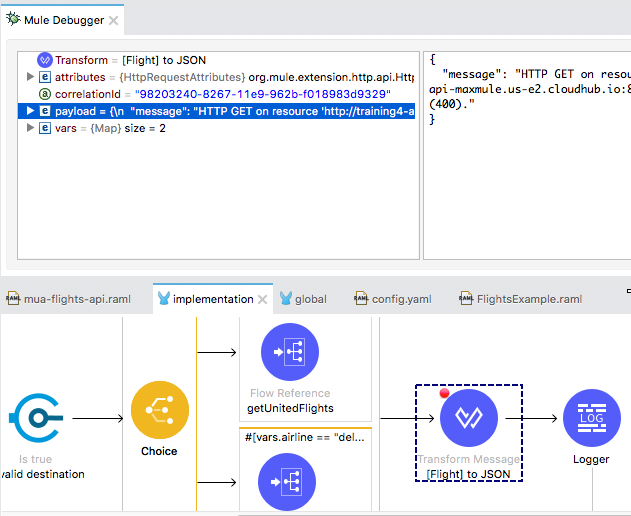Image resolution: width=631 pixels, height=516 pixels.
Task: Click the Logger label
Action: pyautogui.click(x=591, y=459)
